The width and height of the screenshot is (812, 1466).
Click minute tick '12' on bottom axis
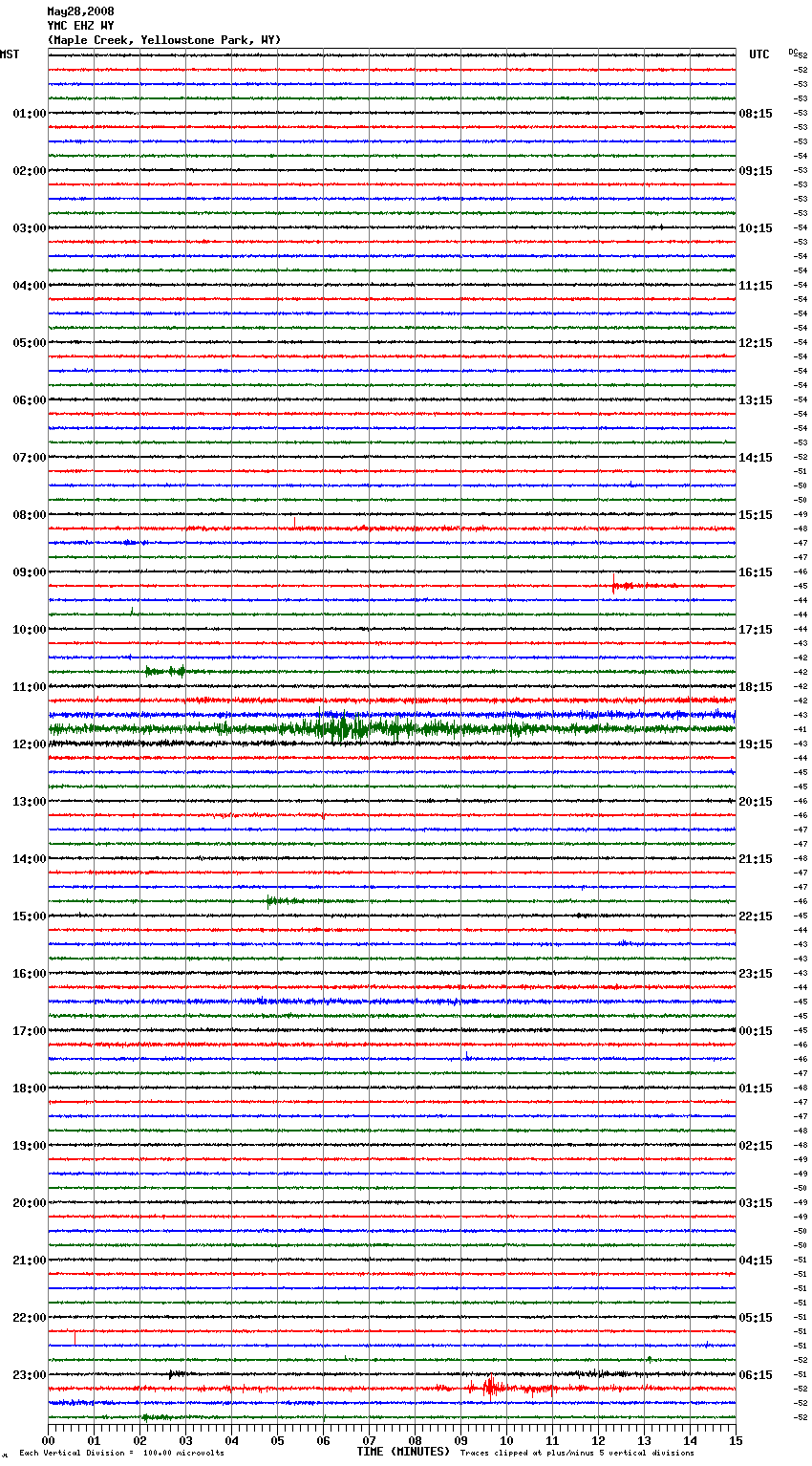pyautogui.click(x=598, y=1440)
